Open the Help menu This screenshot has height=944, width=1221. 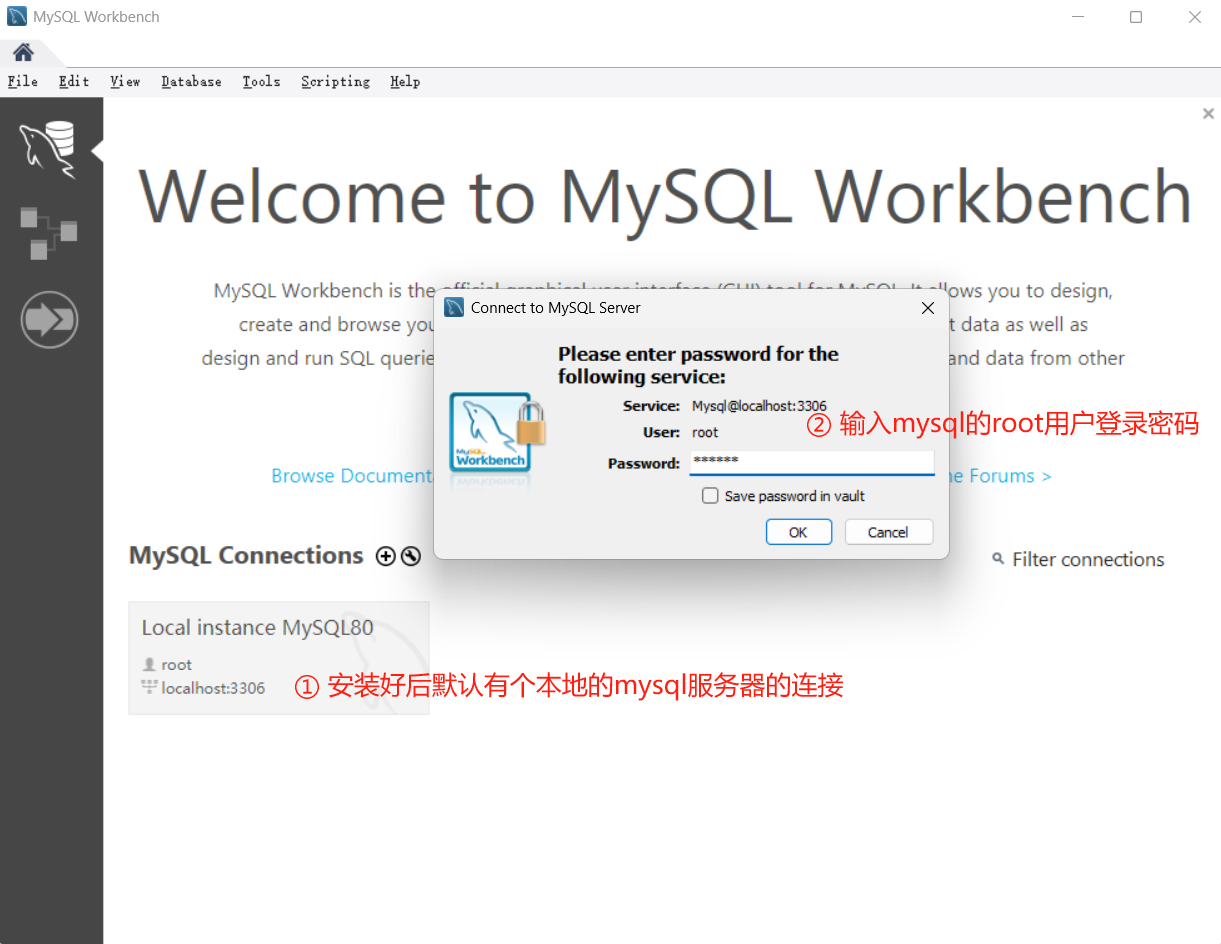tap(405, 81)
